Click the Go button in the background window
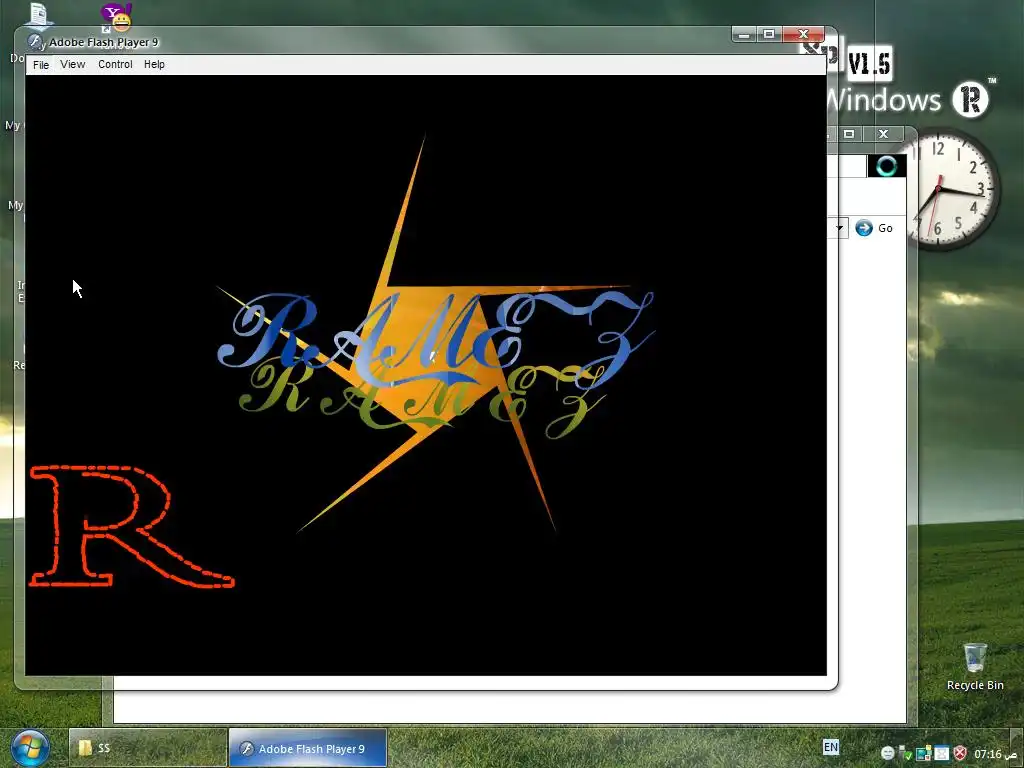 point(874,228)
